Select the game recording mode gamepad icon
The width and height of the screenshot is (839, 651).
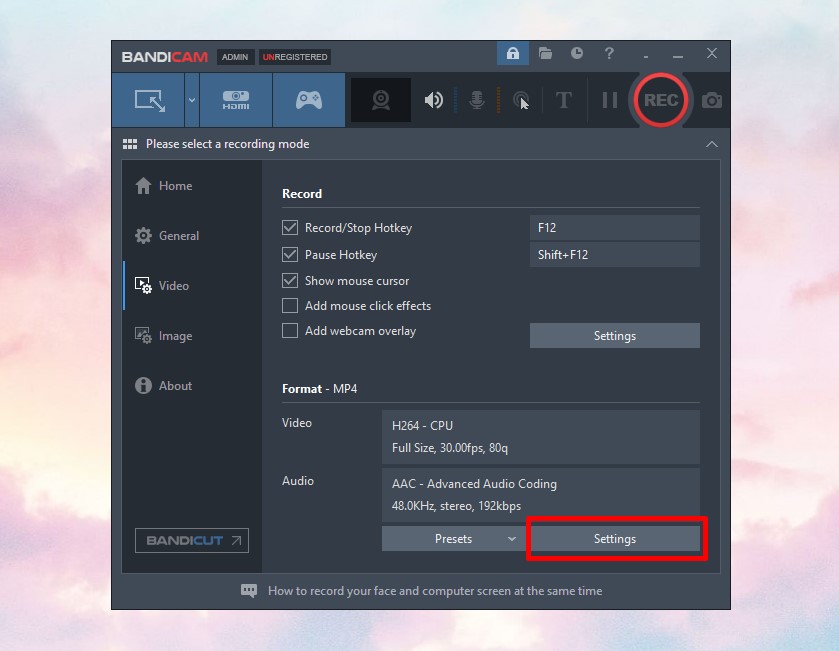coord(309,100)
